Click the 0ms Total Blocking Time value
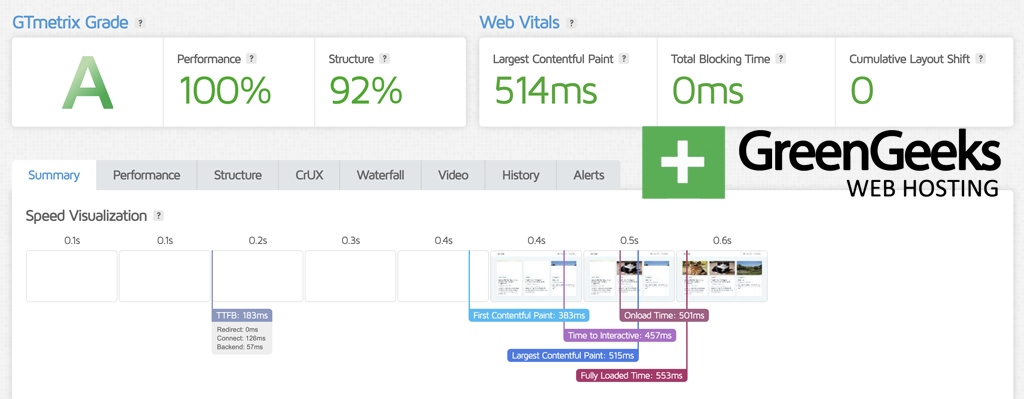Image resolution: width=1024 pixels, height=399 pixels. (x=708, y=91)
